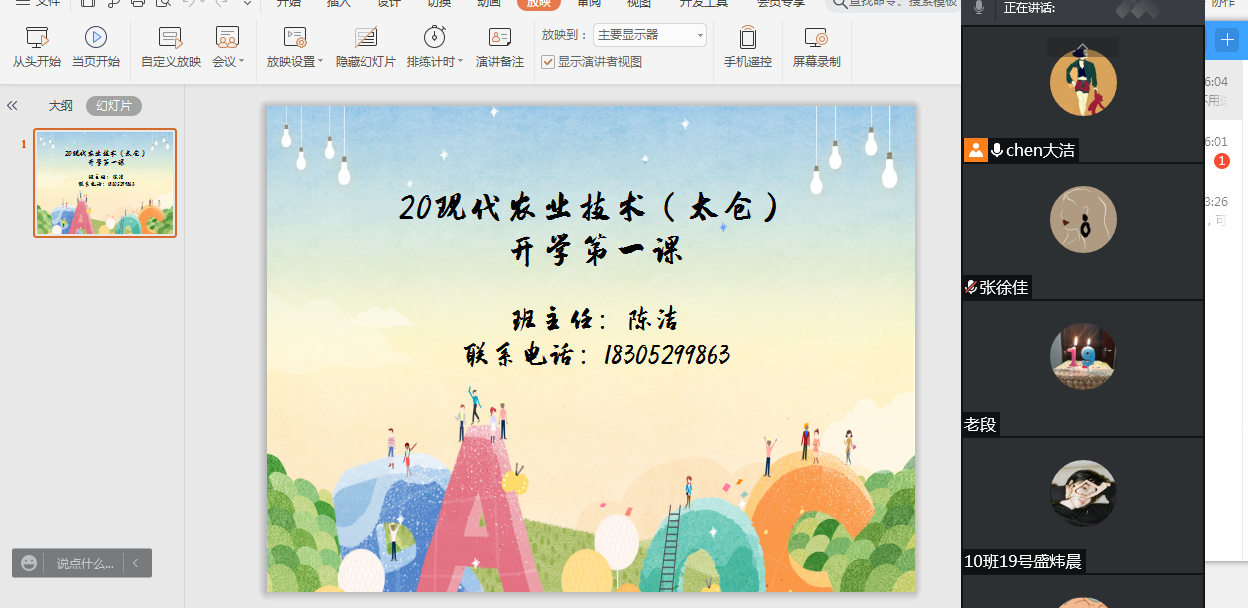Select the slides (幻灯片) tab
The image size is (1248, 608).
click(x=114, y=106)
